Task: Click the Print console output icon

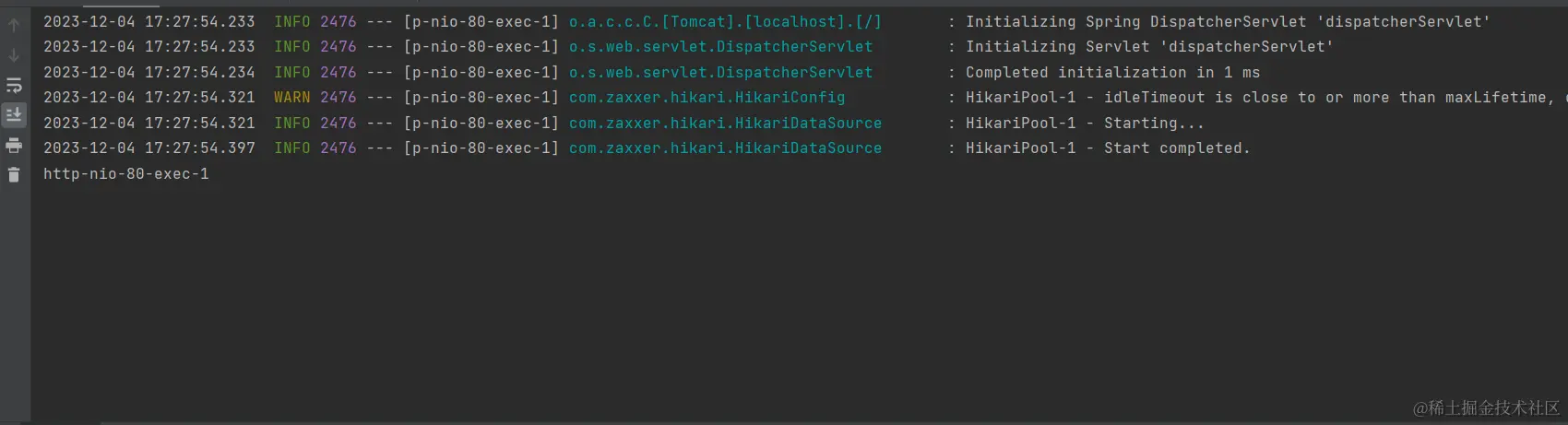Action: [x=14, y=146]
